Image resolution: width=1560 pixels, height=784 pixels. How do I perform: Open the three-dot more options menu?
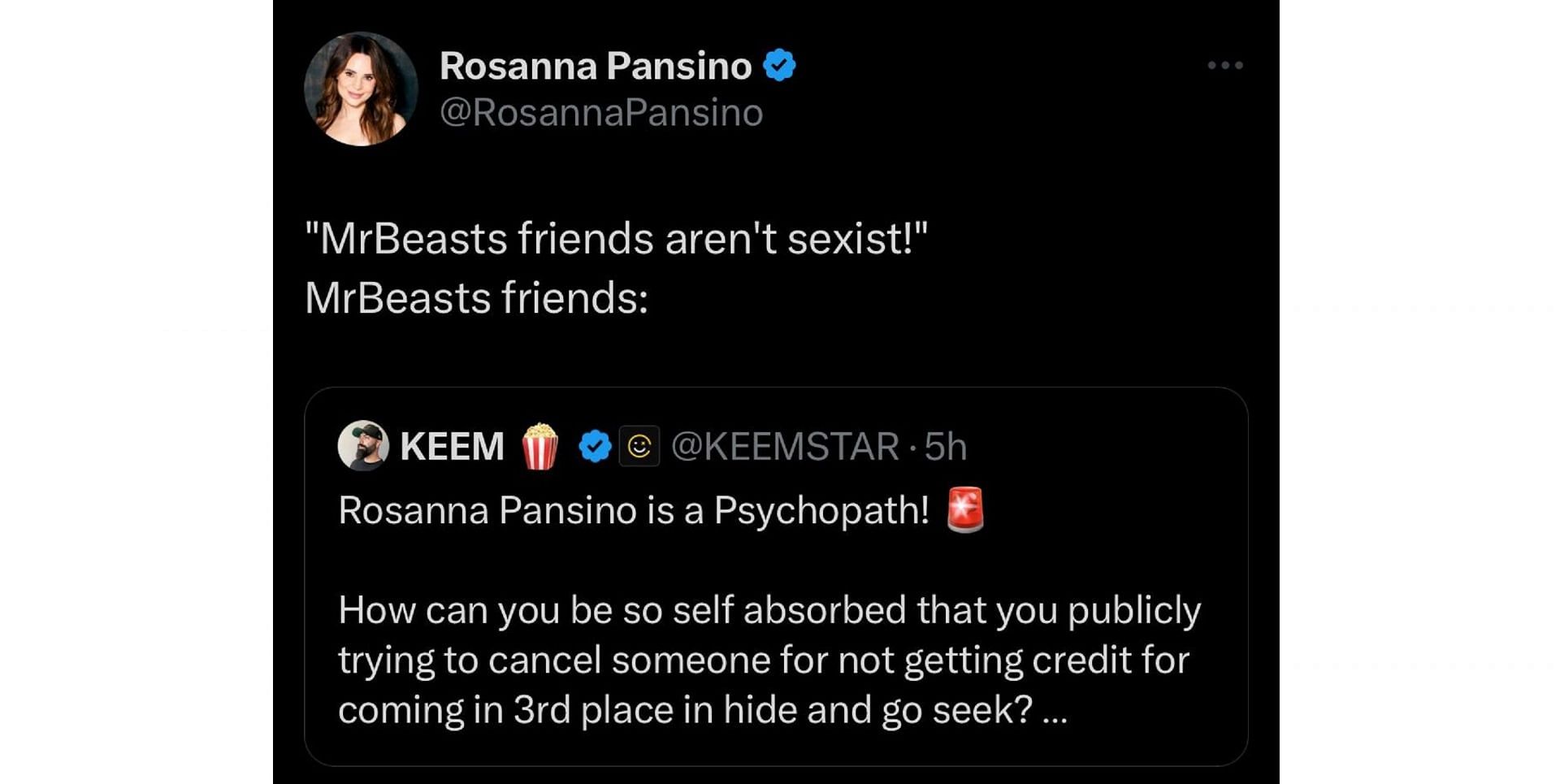point(1224,65)
